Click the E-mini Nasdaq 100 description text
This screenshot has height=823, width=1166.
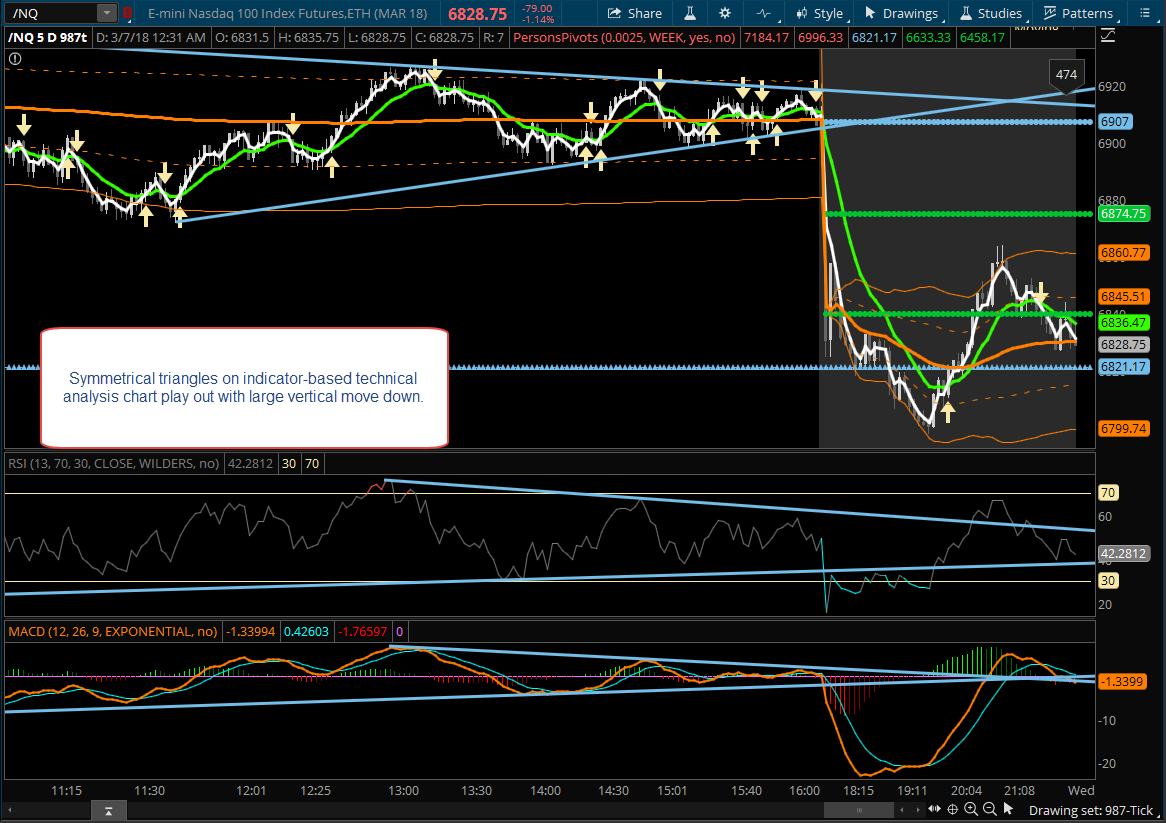point(288,13)
